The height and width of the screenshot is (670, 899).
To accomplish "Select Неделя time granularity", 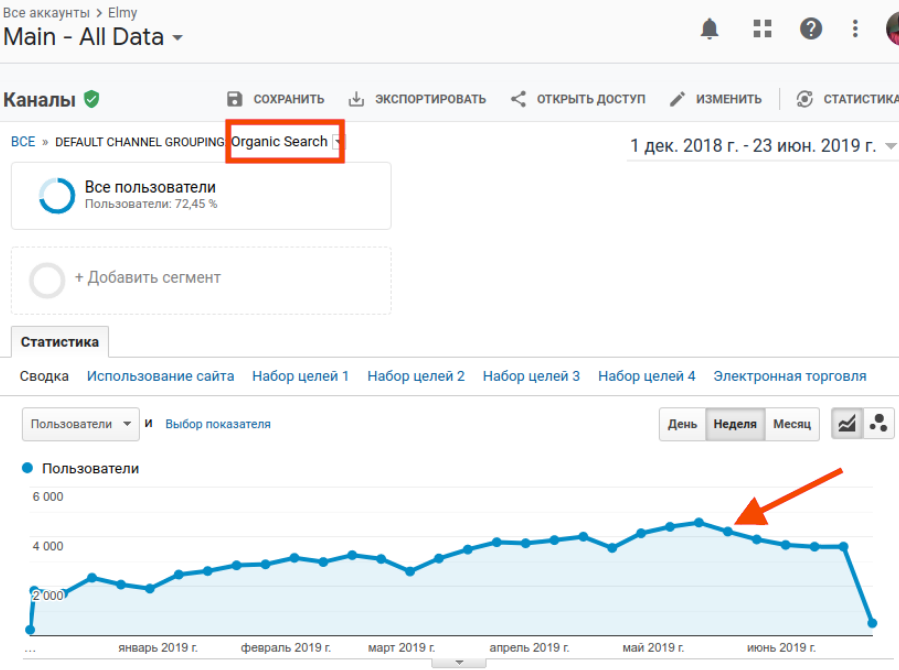I will (x=735, y=424).
